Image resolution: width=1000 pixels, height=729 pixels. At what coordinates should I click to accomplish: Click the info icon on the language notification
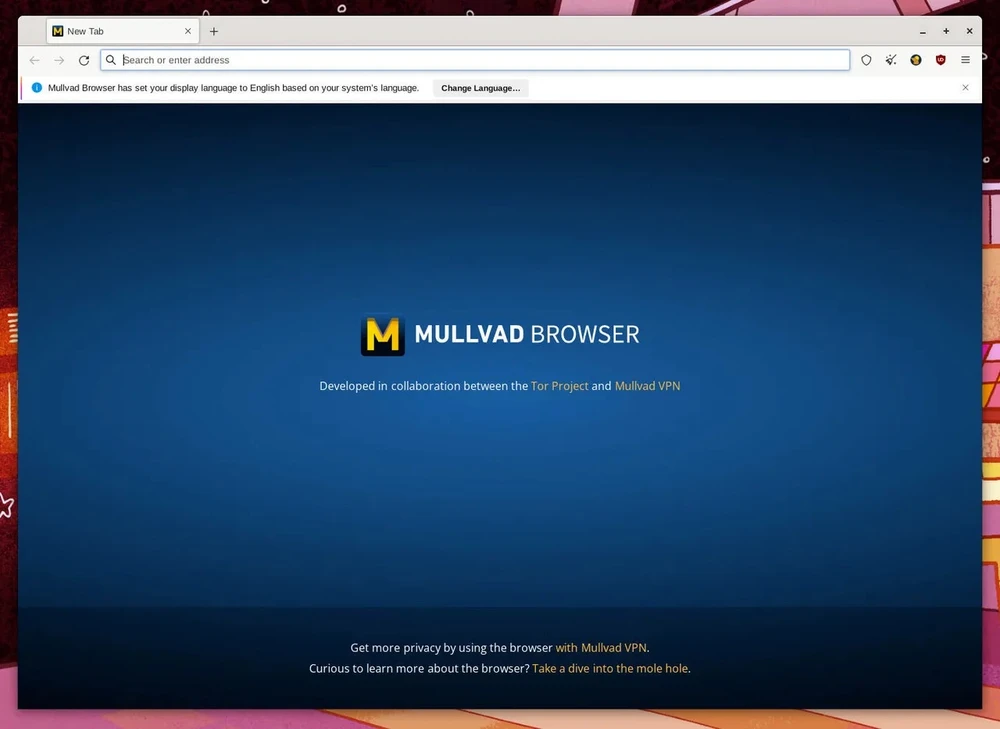pos(37,88)
